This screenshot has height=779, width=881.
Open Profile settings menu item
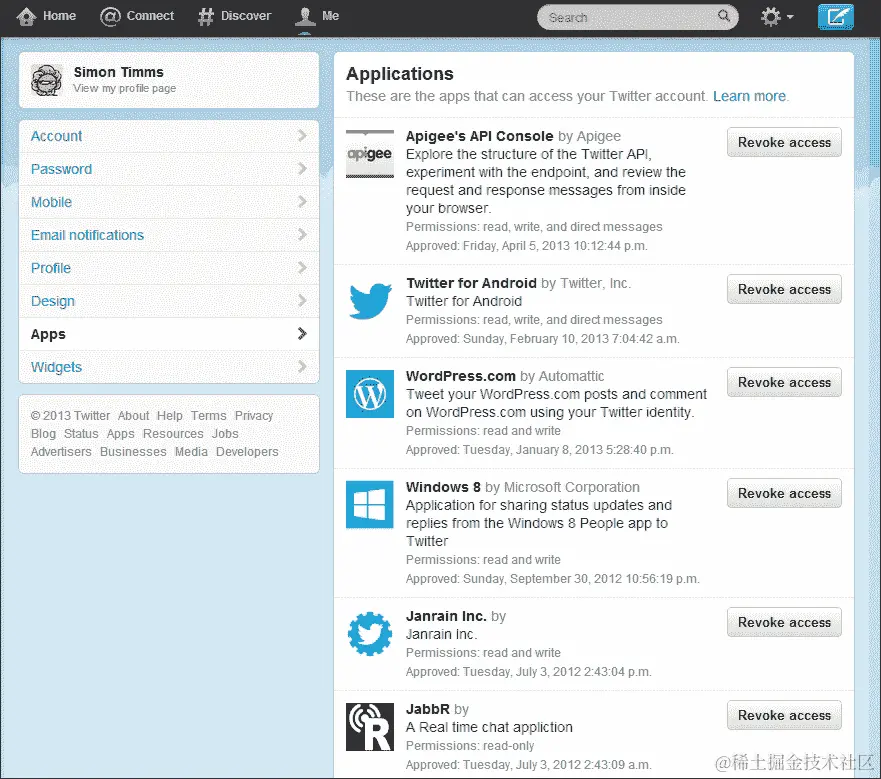[169, 268]
